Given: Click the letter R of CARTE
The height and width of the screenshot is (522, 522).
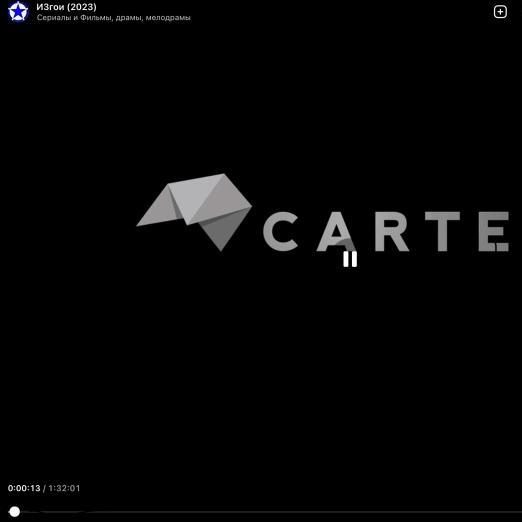Looking at the screenshot, I should tap(392, 231).
